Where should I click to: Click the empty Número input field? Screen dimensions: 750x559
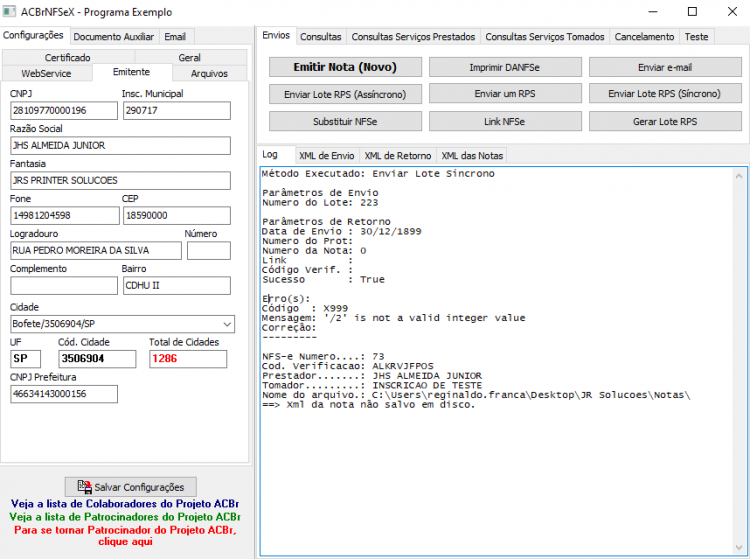pos(209,251)
